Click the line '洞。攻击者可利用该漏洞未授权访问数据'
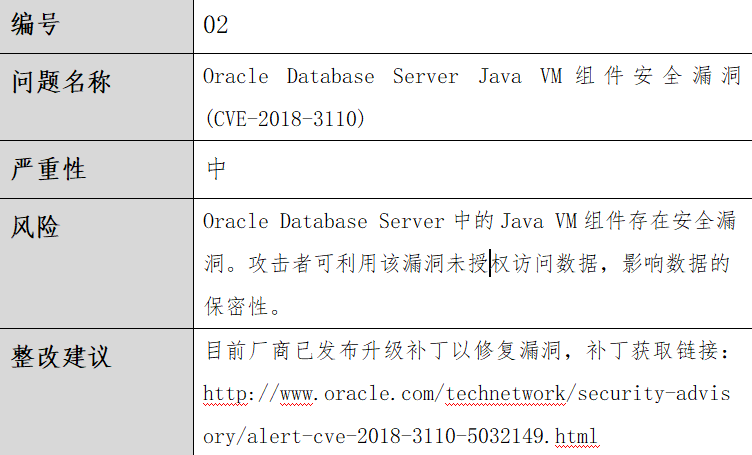 point(467,264)
